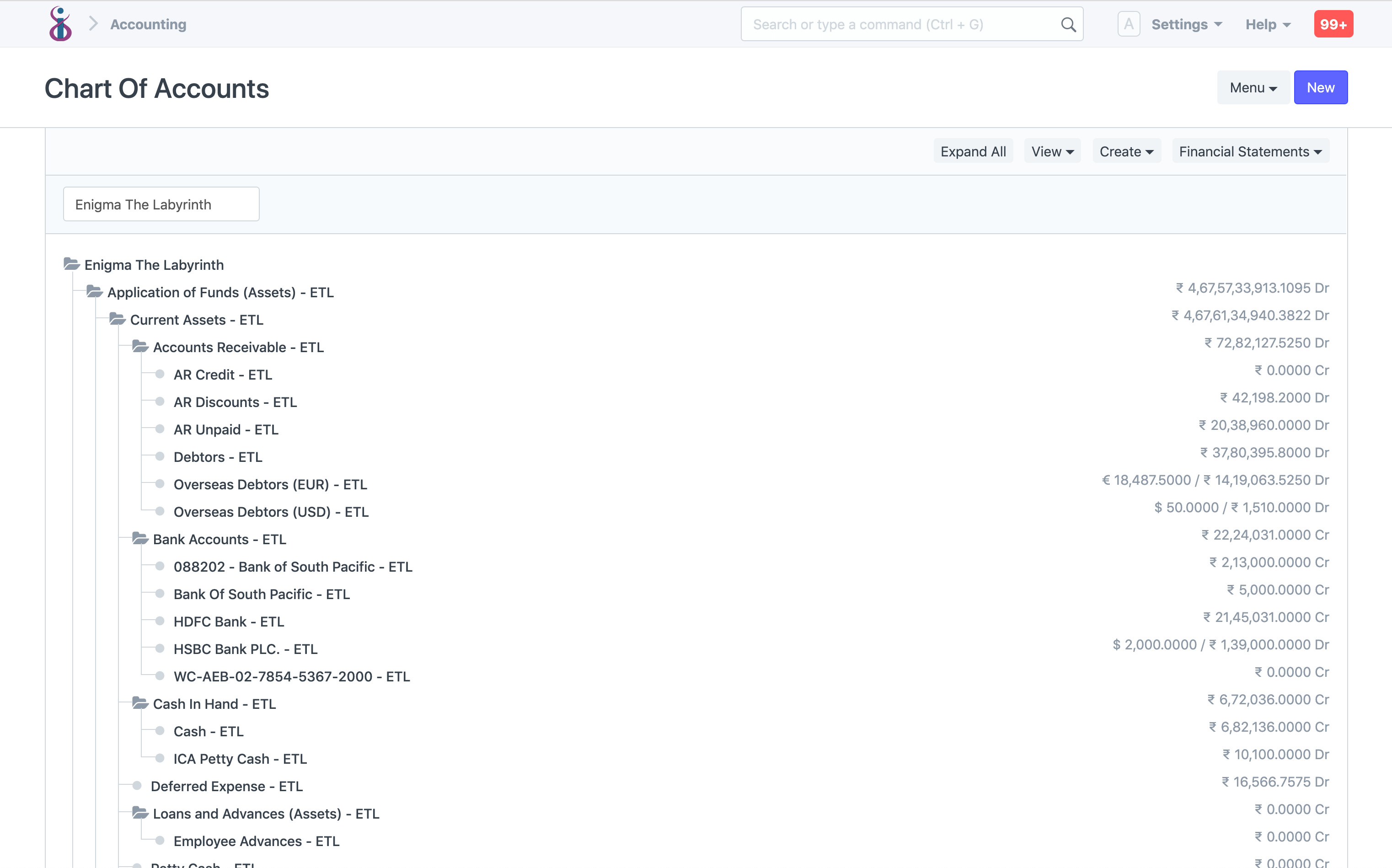The image size is (1392, 868).
Task: Open the View dropdown
Action: click(x=1052, y=151)
